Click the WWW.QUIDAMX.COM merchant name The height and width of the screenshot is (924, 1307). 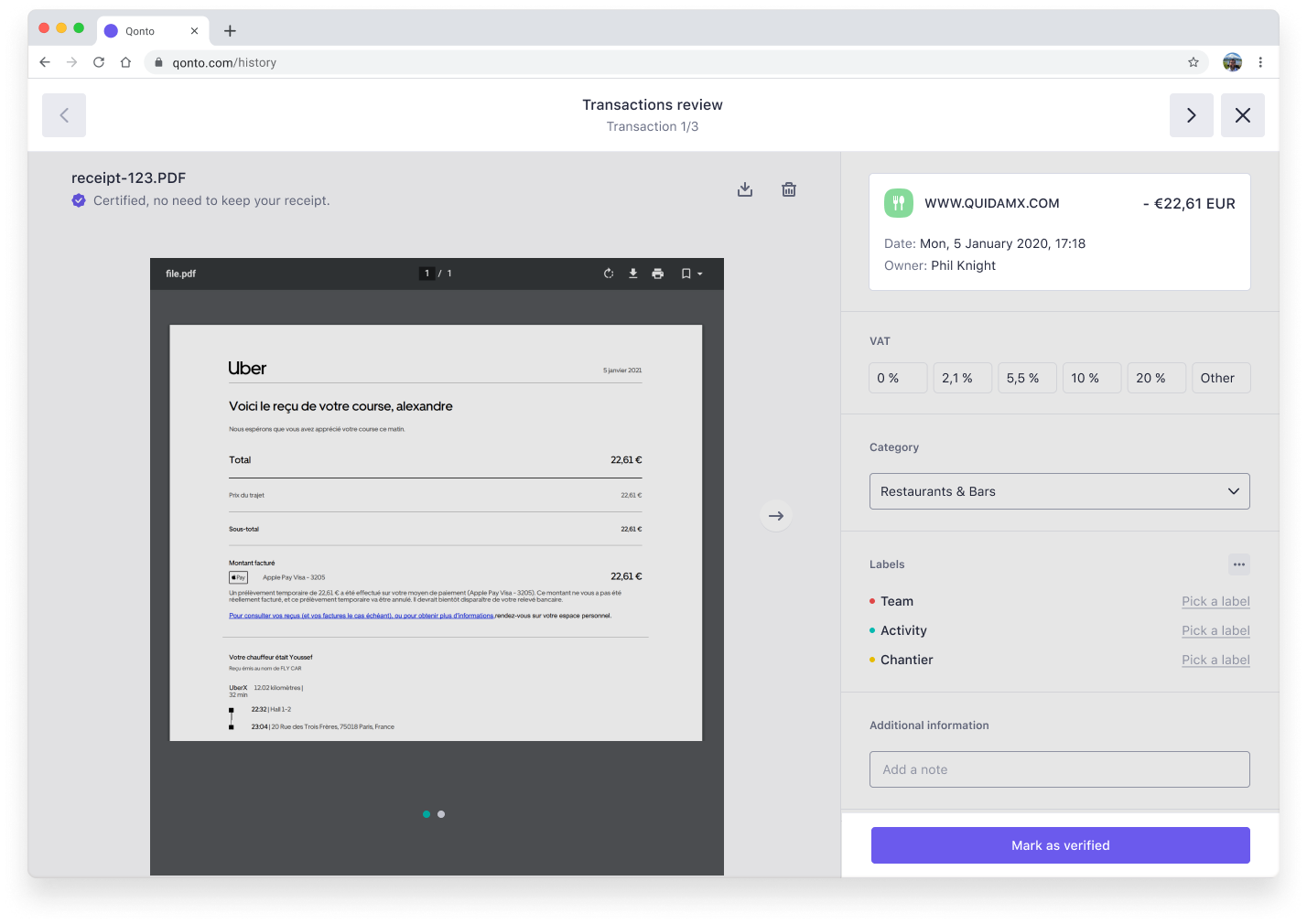pyautogui.click(x=992, y=203)
